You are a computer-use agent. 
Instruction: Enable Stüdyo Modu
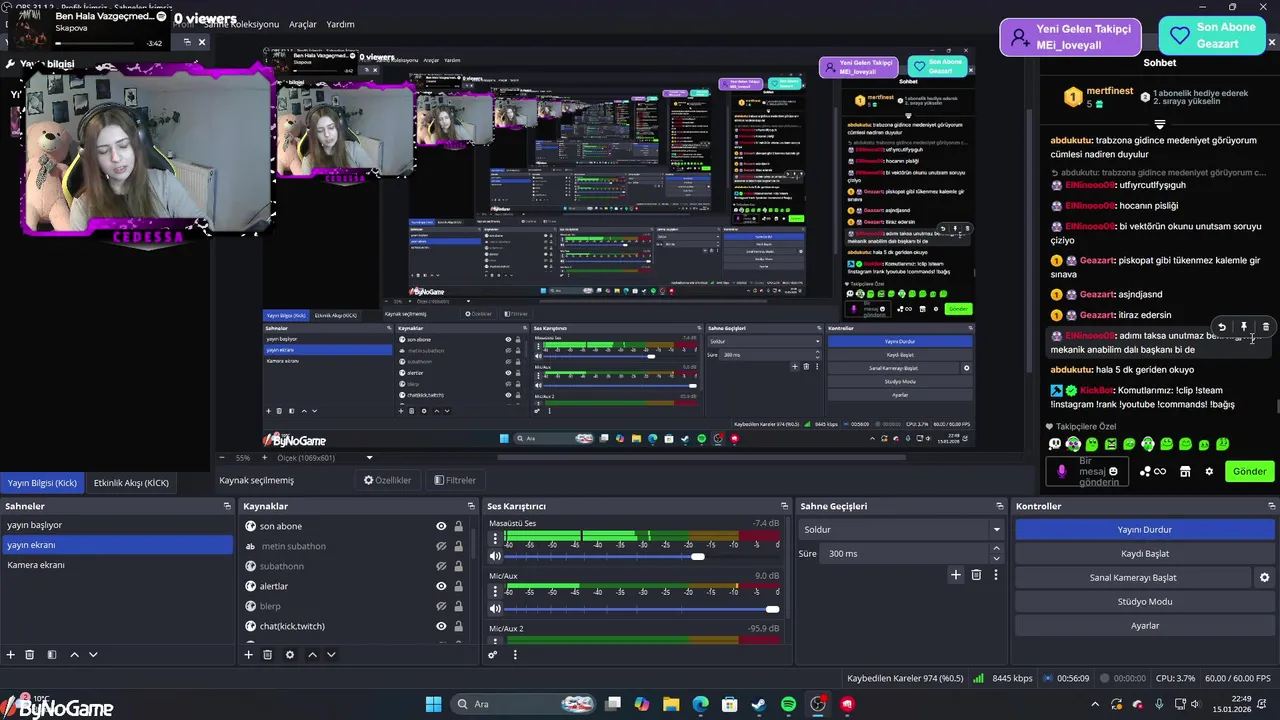pyautogui.click(x=1145, y=602)
